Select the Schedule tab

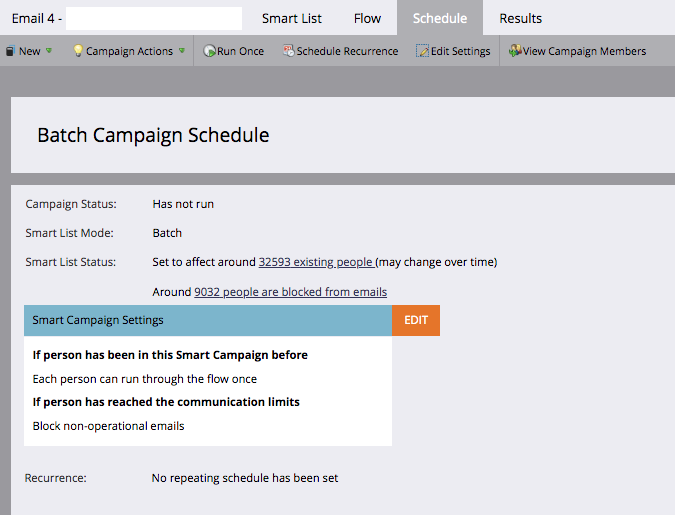439,18
